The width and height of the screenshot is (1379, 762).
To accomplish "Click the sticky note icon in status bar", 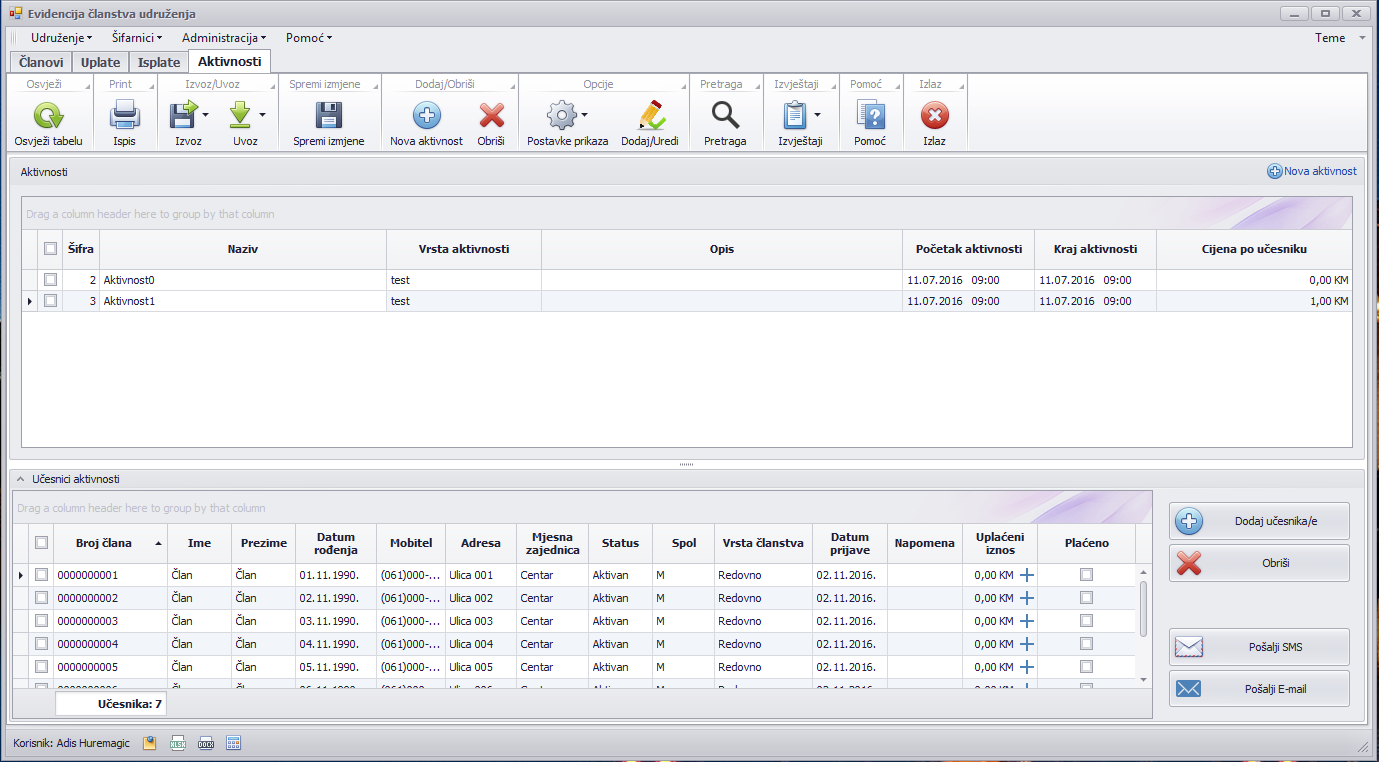I will click(150, 743).
